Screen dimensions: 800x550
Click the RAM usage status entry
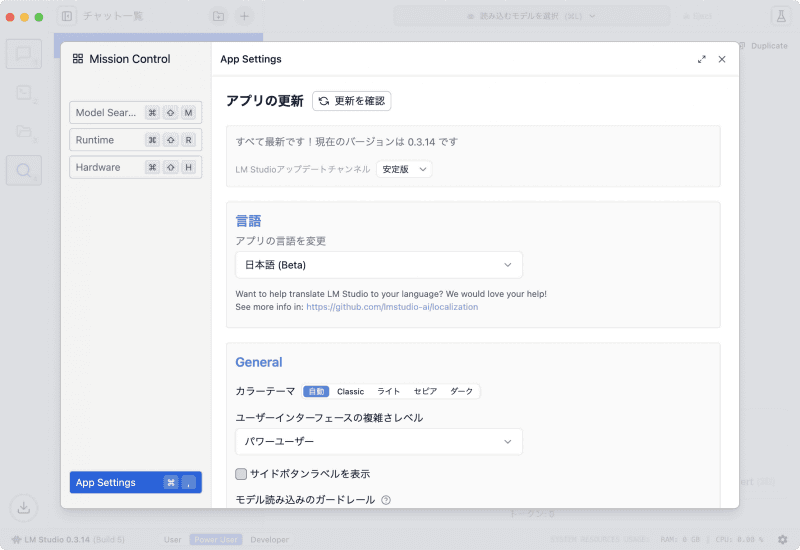(x=680, y=539)
